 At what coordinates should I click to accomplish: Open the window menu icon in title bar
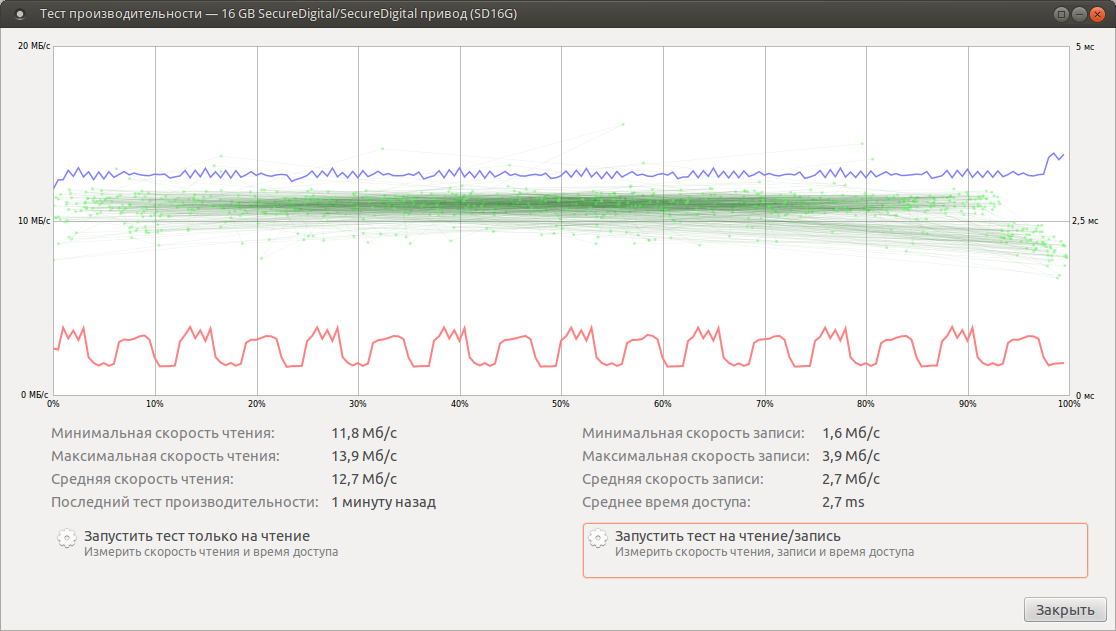[20, 14]
